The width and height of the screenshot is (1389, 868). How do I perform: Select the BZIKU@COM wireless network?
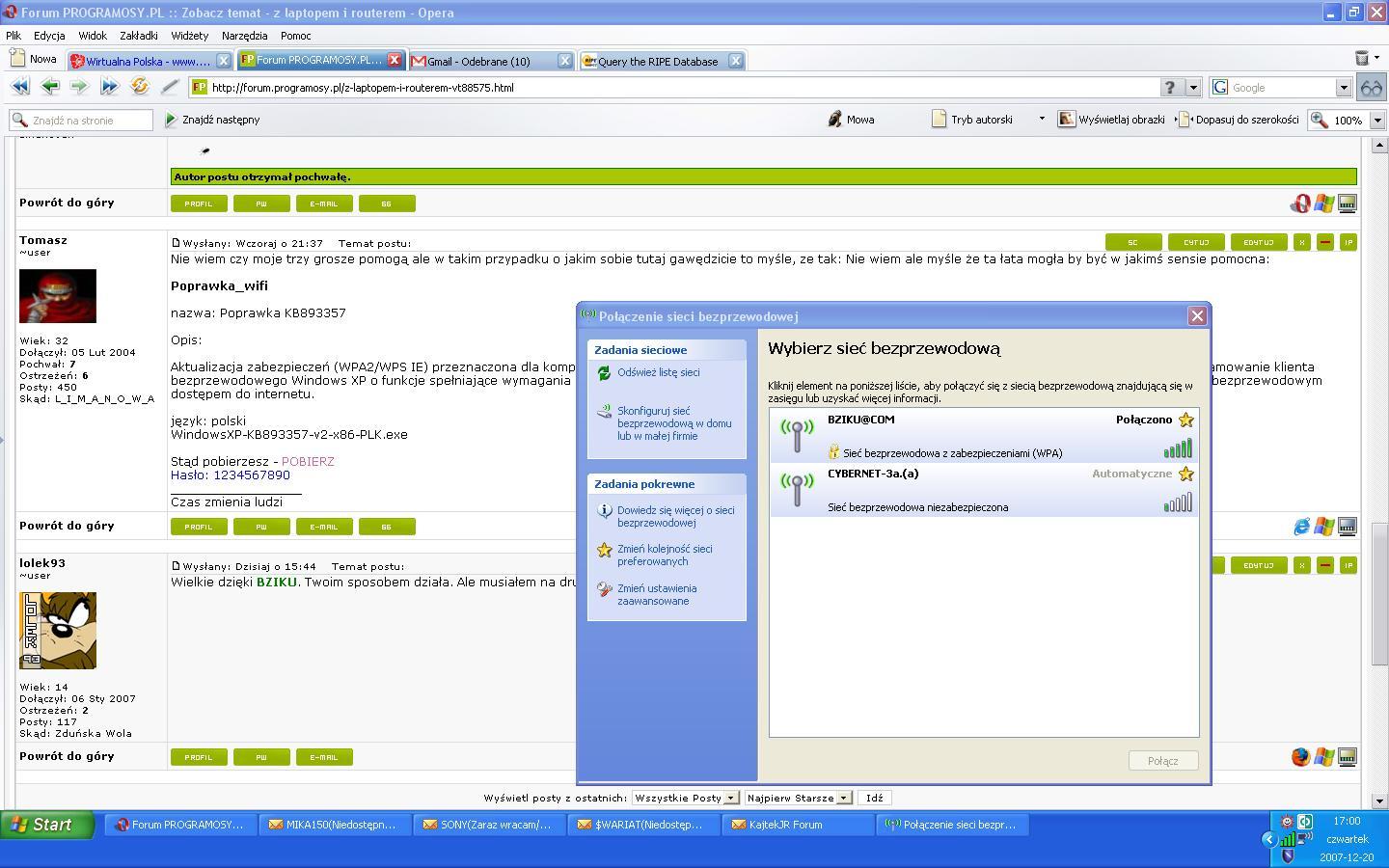[984, 435]
